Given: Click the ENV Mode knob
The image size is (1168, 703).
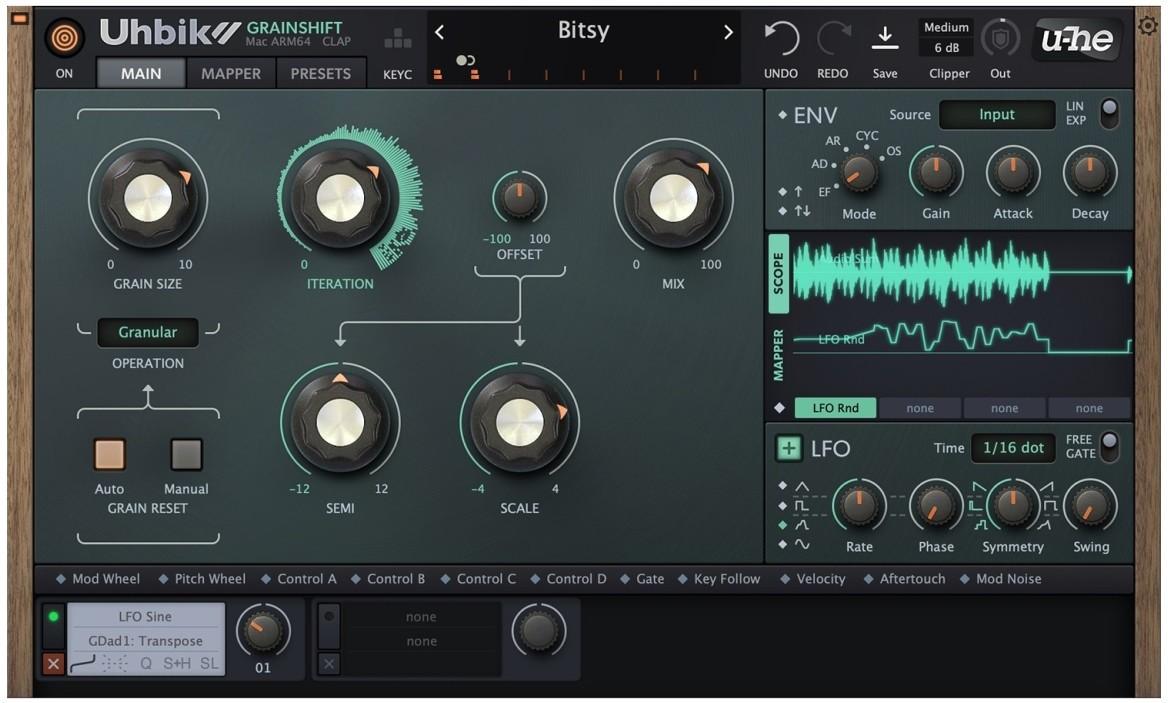Looking at the screenshot, I should [859, 173].
